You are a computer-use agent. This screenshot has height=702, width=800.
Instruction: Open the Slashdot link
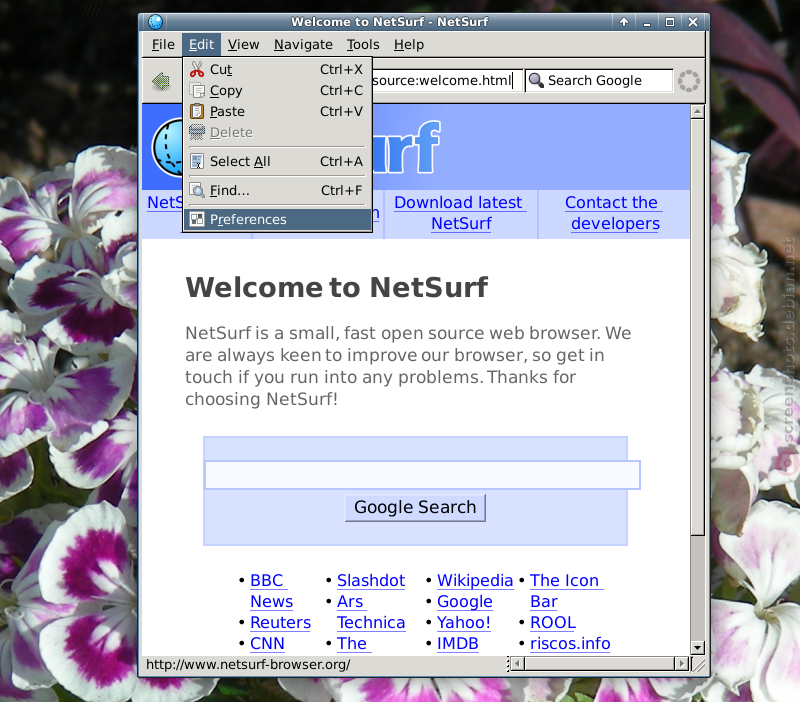(371, 581)
